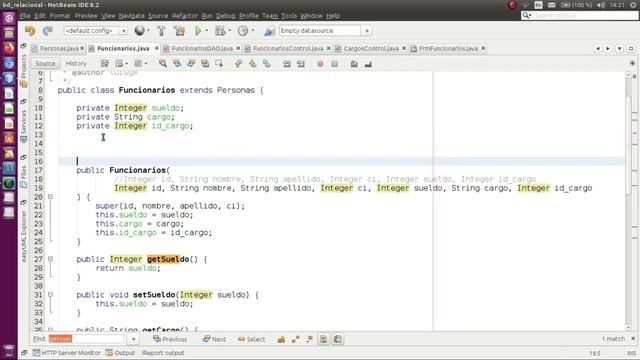Click the Debug Project icon
This screenshot has height=360, width=640.
[x=220, y=31]
